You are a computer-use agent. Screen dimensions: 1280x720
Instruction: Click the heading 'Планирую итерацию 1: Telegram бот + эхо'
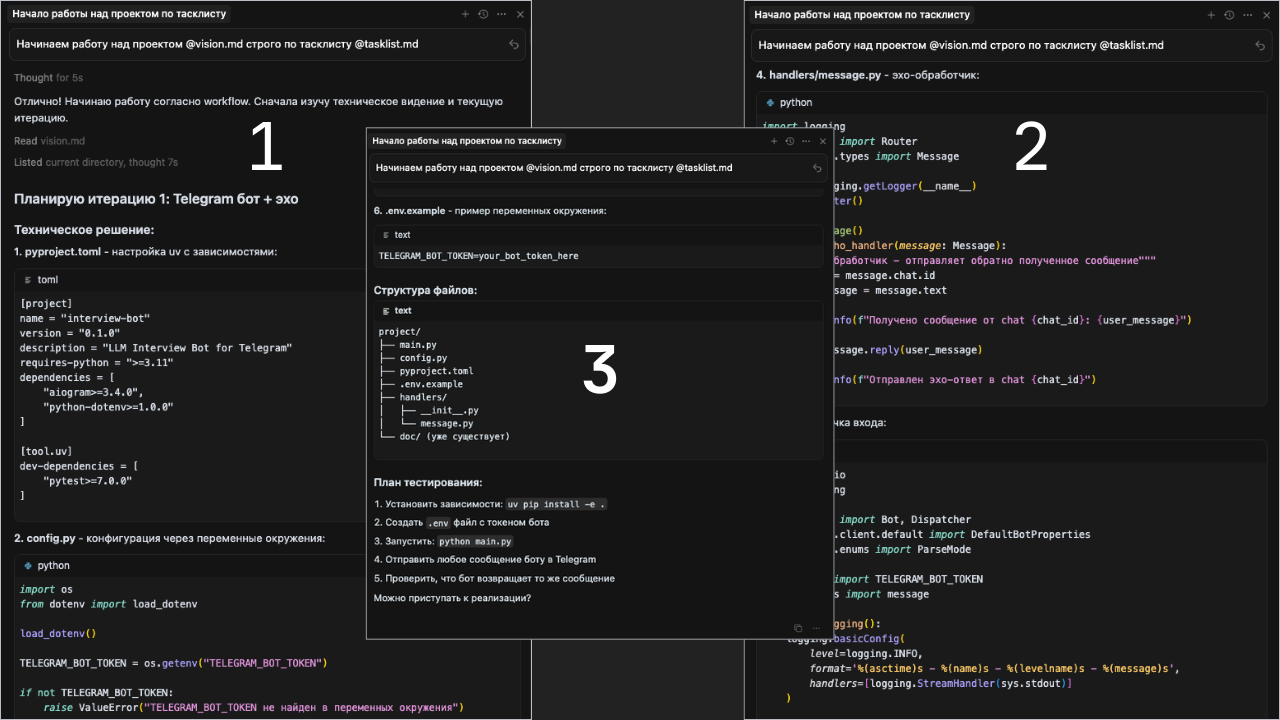click(156, 200)
